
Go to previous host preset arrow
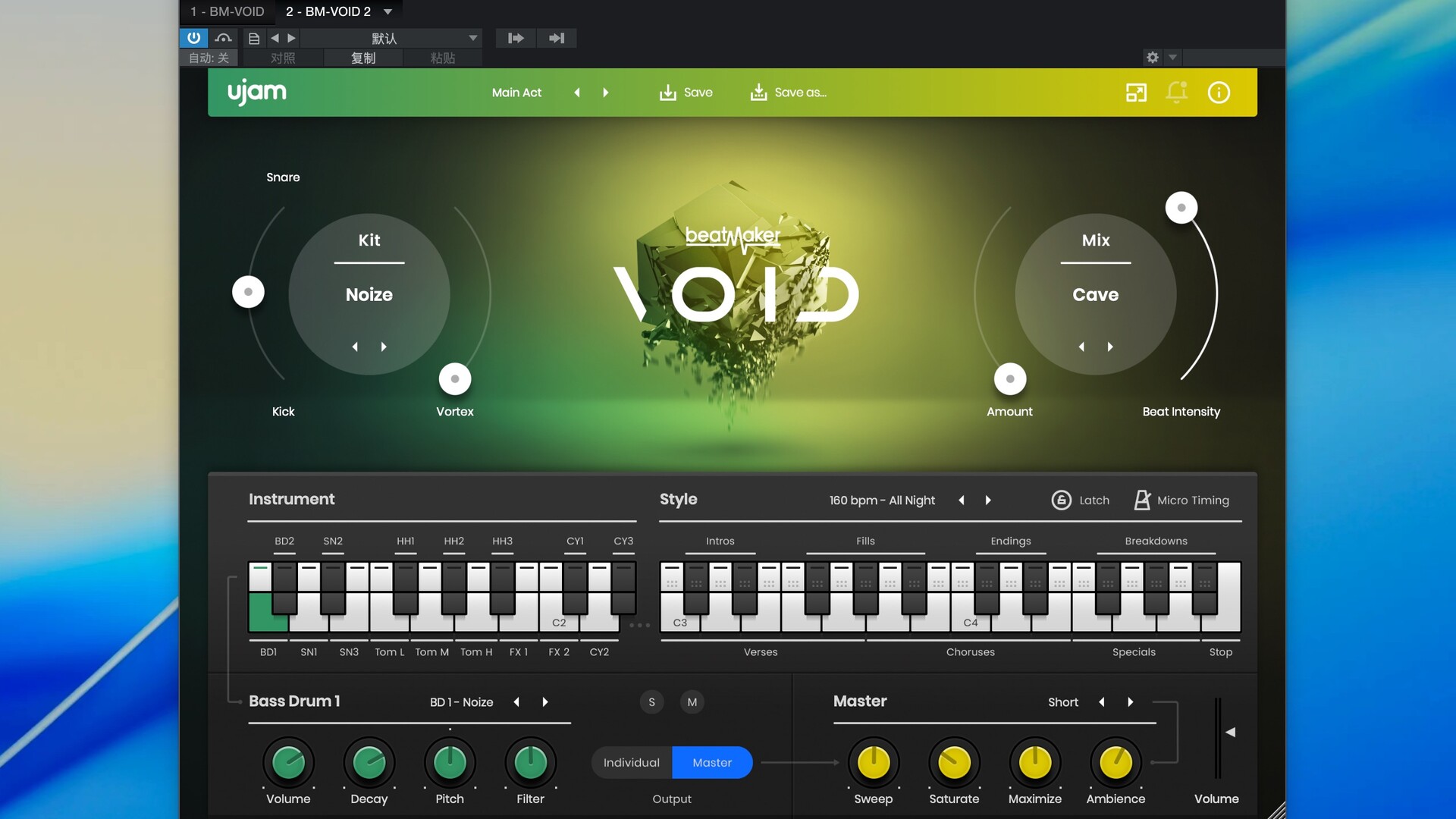point(275,38)
